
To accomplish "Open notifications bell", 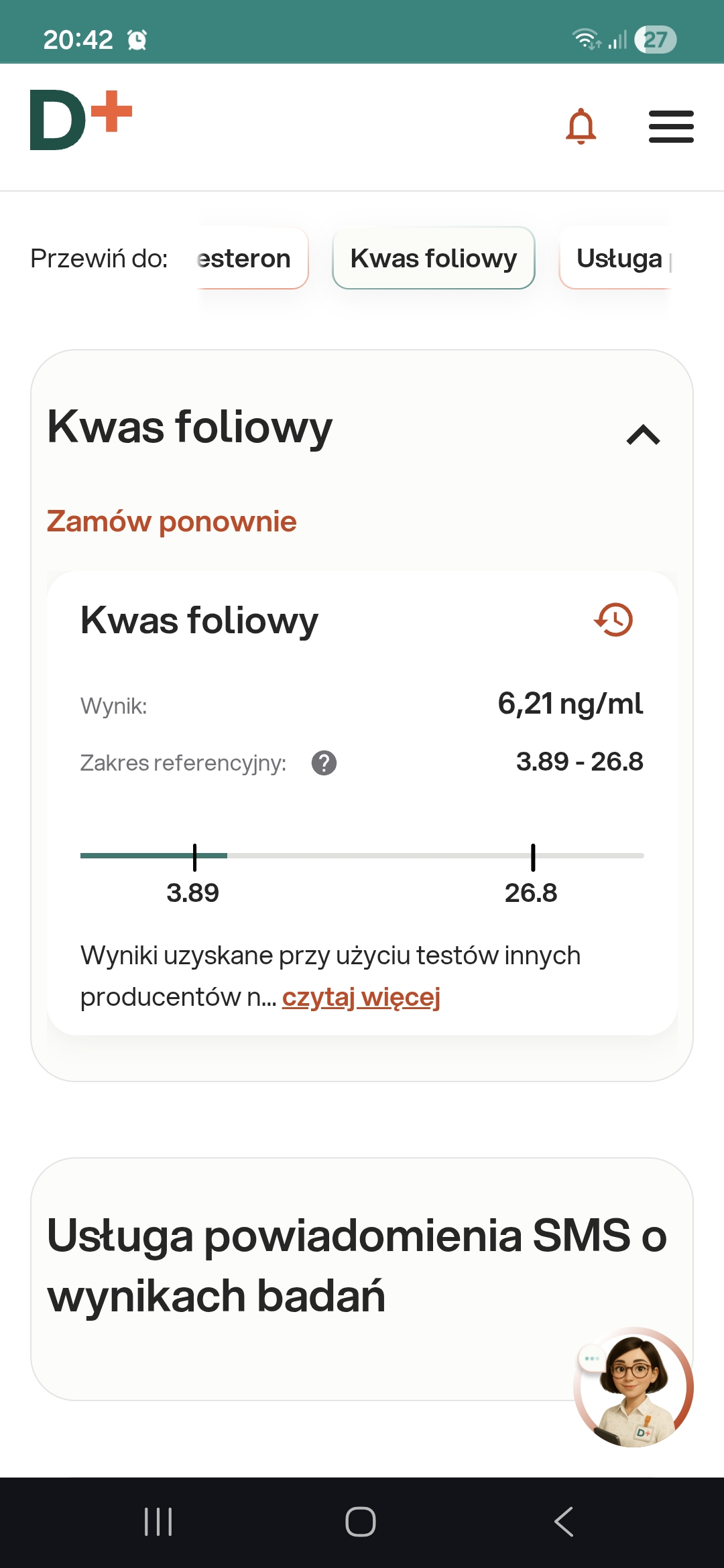I will [x=581, y=126].
